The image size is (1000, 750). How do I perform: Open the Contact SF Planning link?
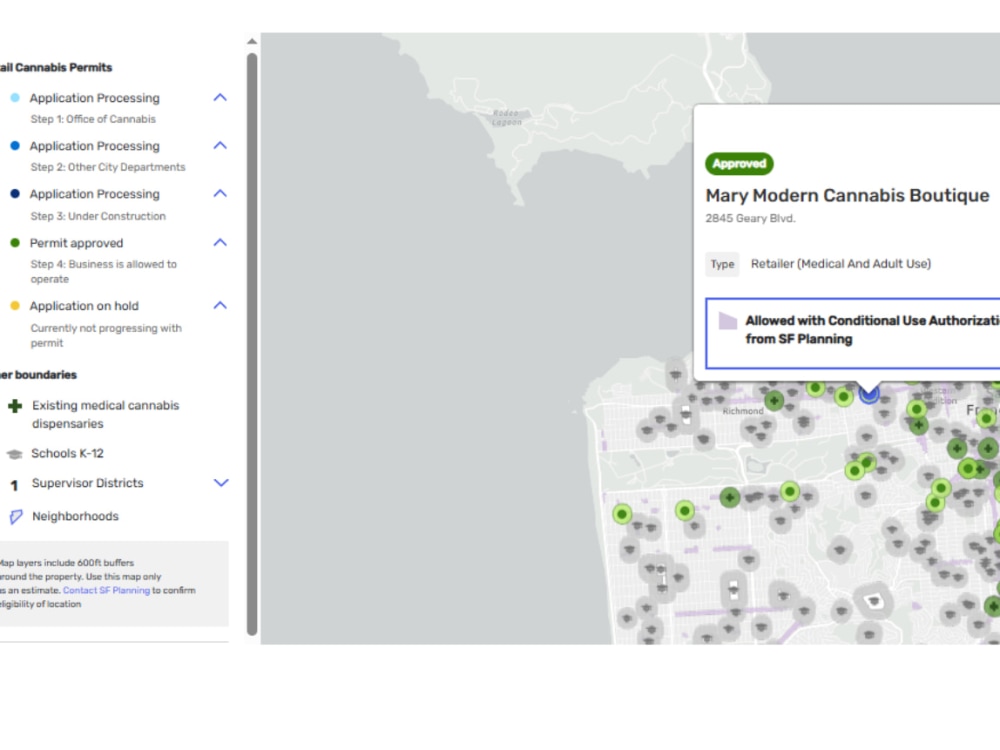click(x=106, y=590)
